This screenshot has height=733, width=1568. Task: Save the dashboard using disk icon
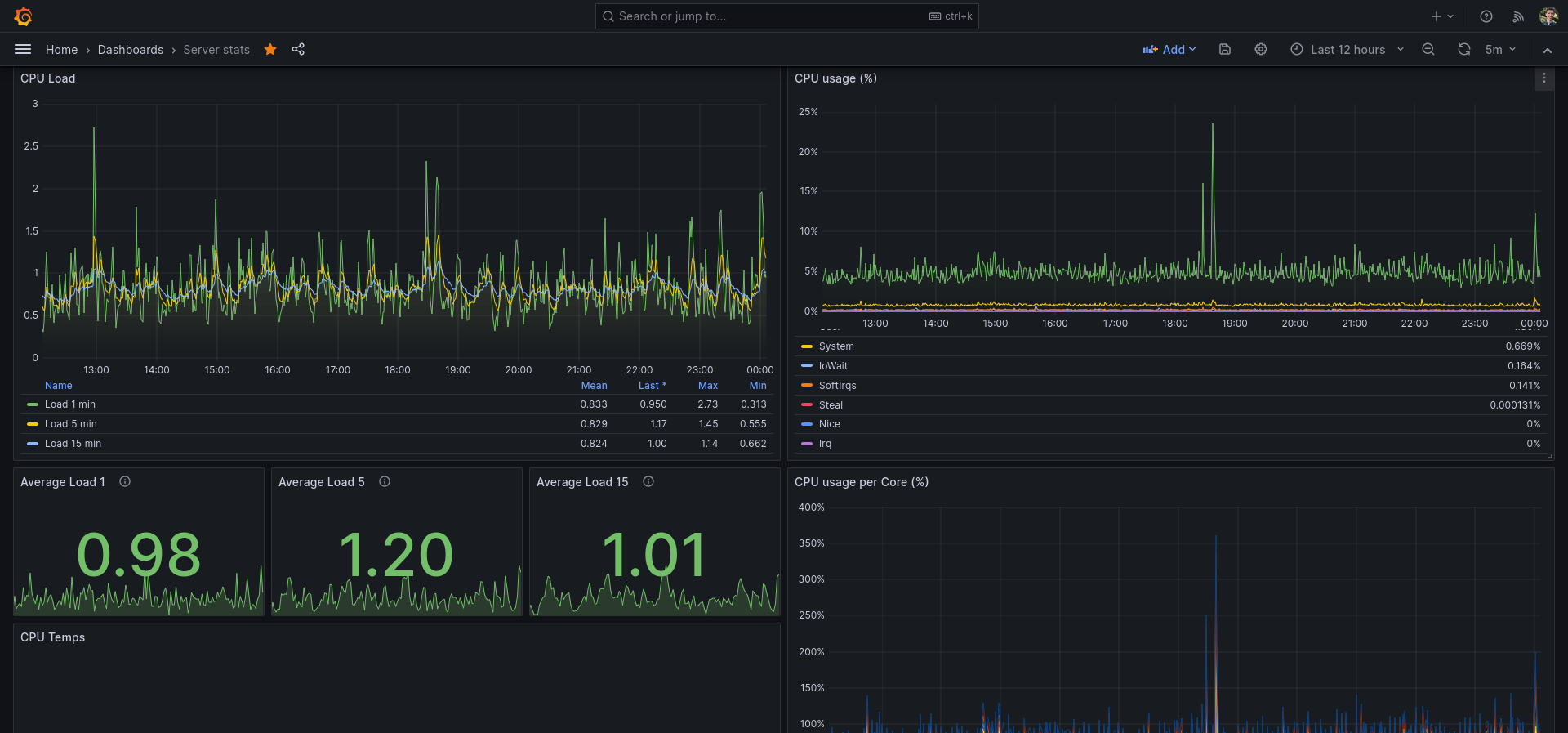1225,50
